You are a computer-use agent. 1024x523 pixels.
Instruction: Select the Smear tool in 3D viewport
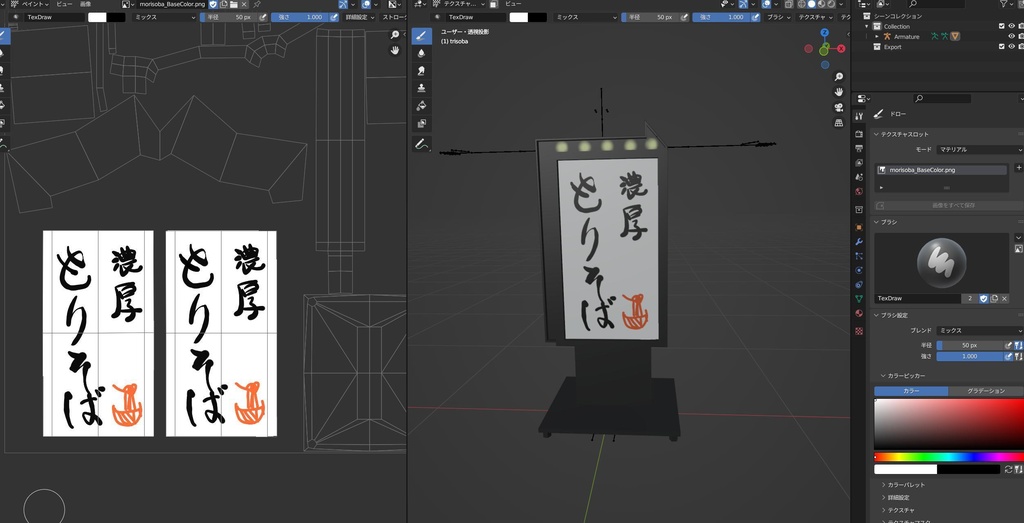[421, 71]
